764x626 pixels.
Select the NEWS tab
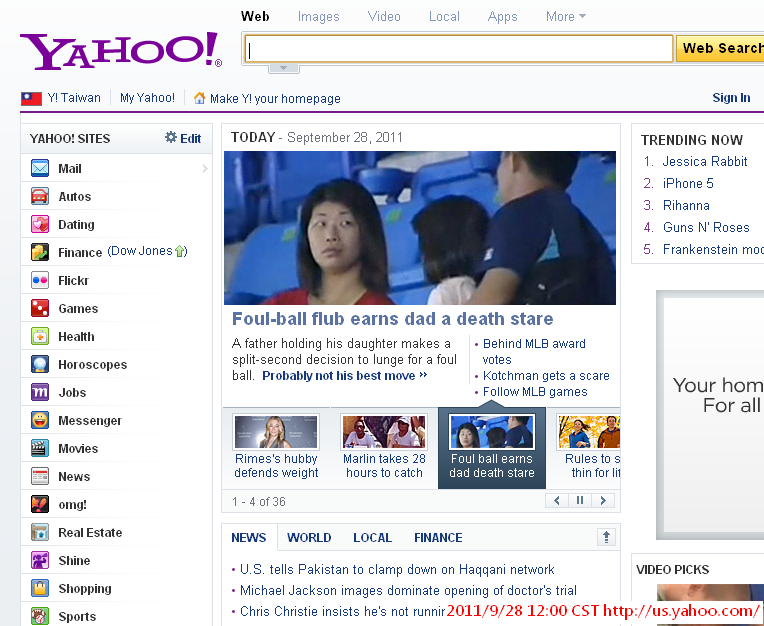coord(248,537)
